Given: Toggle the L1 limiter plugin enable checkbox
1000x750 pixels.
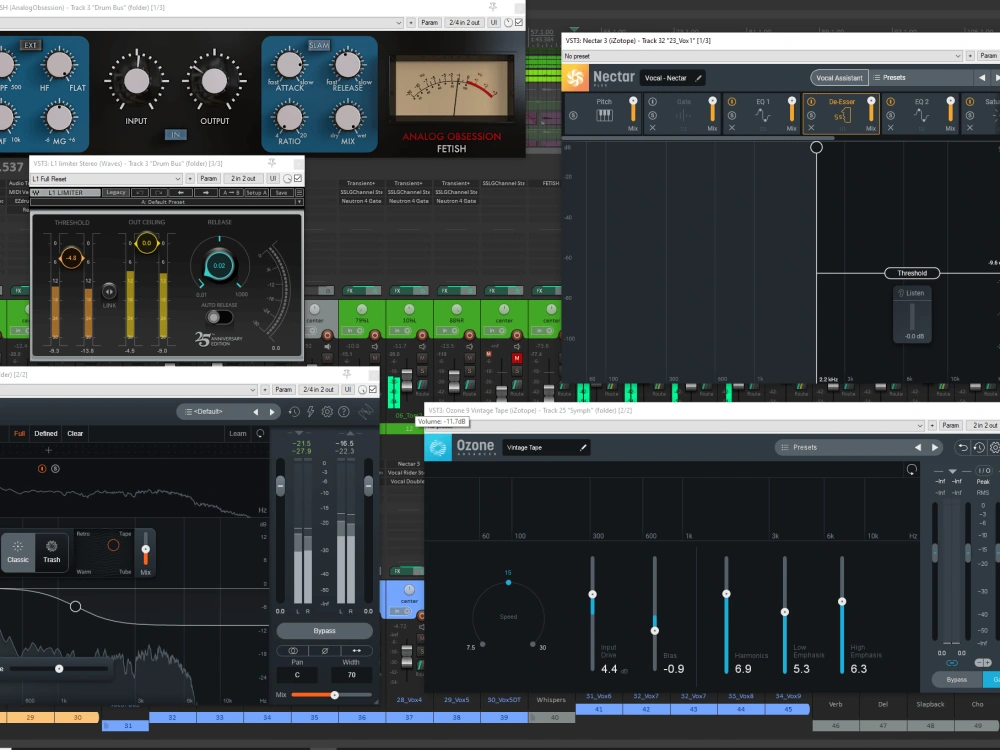Looking at the screenshot, I should coord(298,179).
